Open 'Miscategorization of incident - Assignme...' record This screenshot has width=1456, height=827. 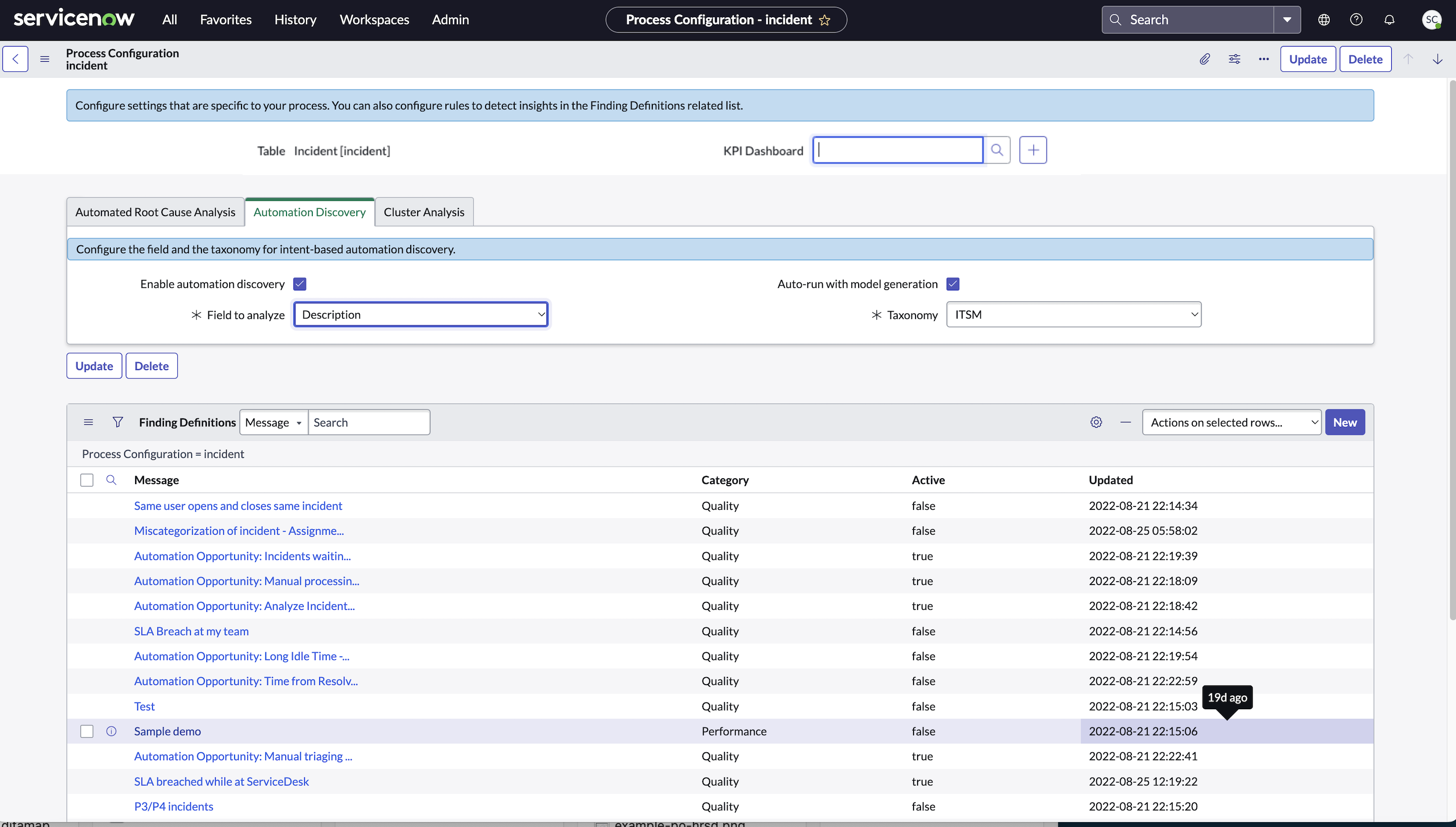(x=239, y=531)
